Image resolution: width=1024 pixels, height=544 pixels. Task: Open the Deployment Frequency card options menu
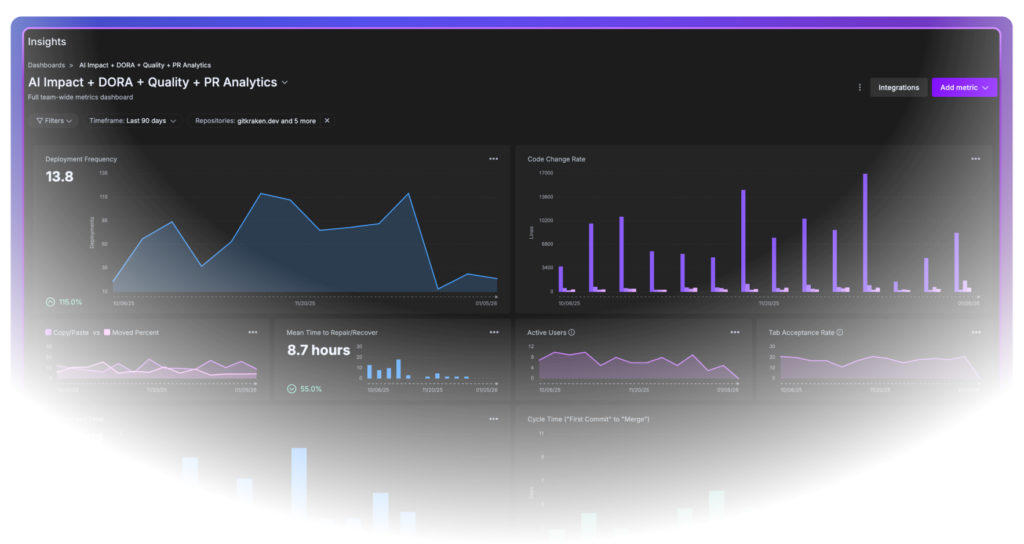[493, 159]
